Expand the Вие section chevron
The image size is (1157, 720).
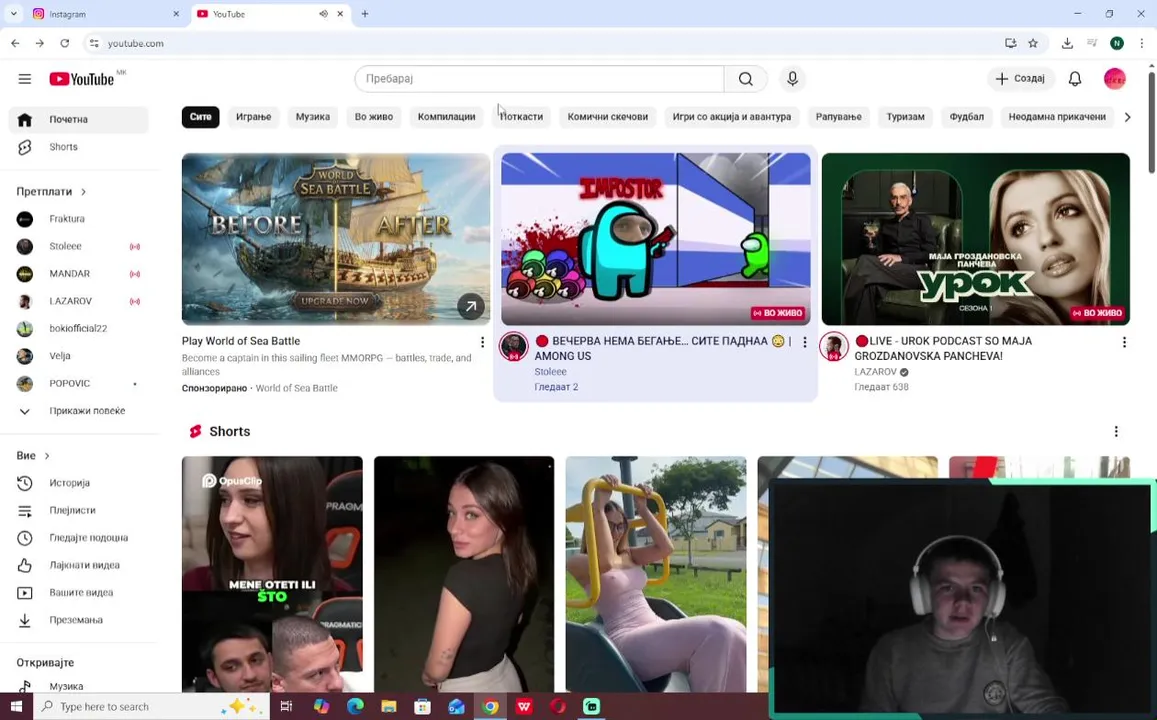pyautogui.click(x=46, y=456)
